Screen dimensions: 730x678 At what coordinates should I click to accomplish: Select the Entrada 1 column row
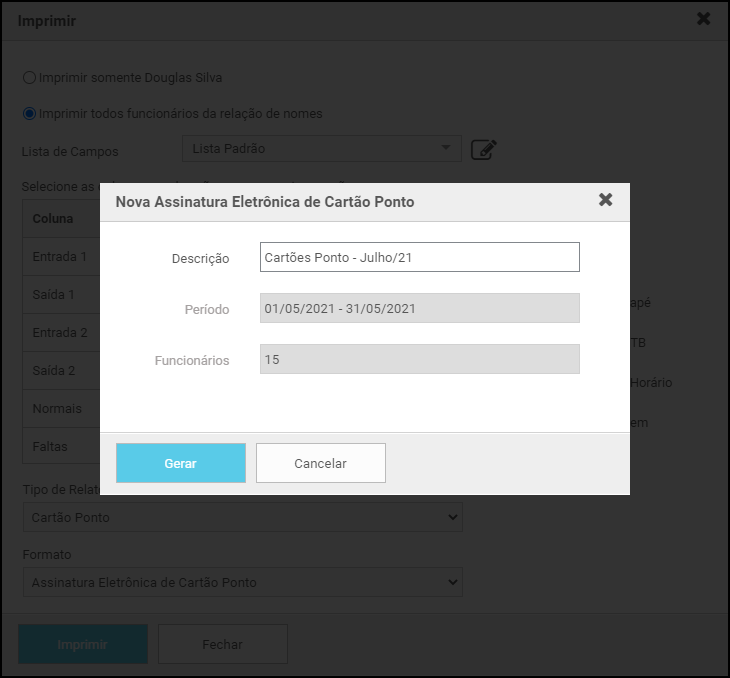click(60, 257)
